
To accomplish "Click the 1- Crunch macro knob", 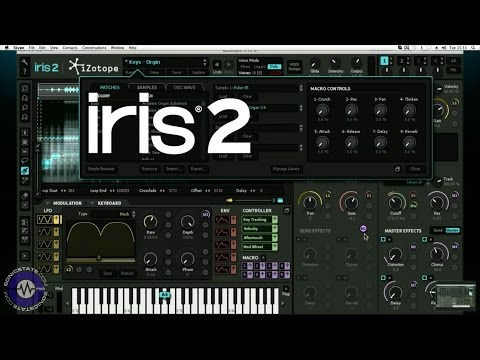I will tap(322, 110).
